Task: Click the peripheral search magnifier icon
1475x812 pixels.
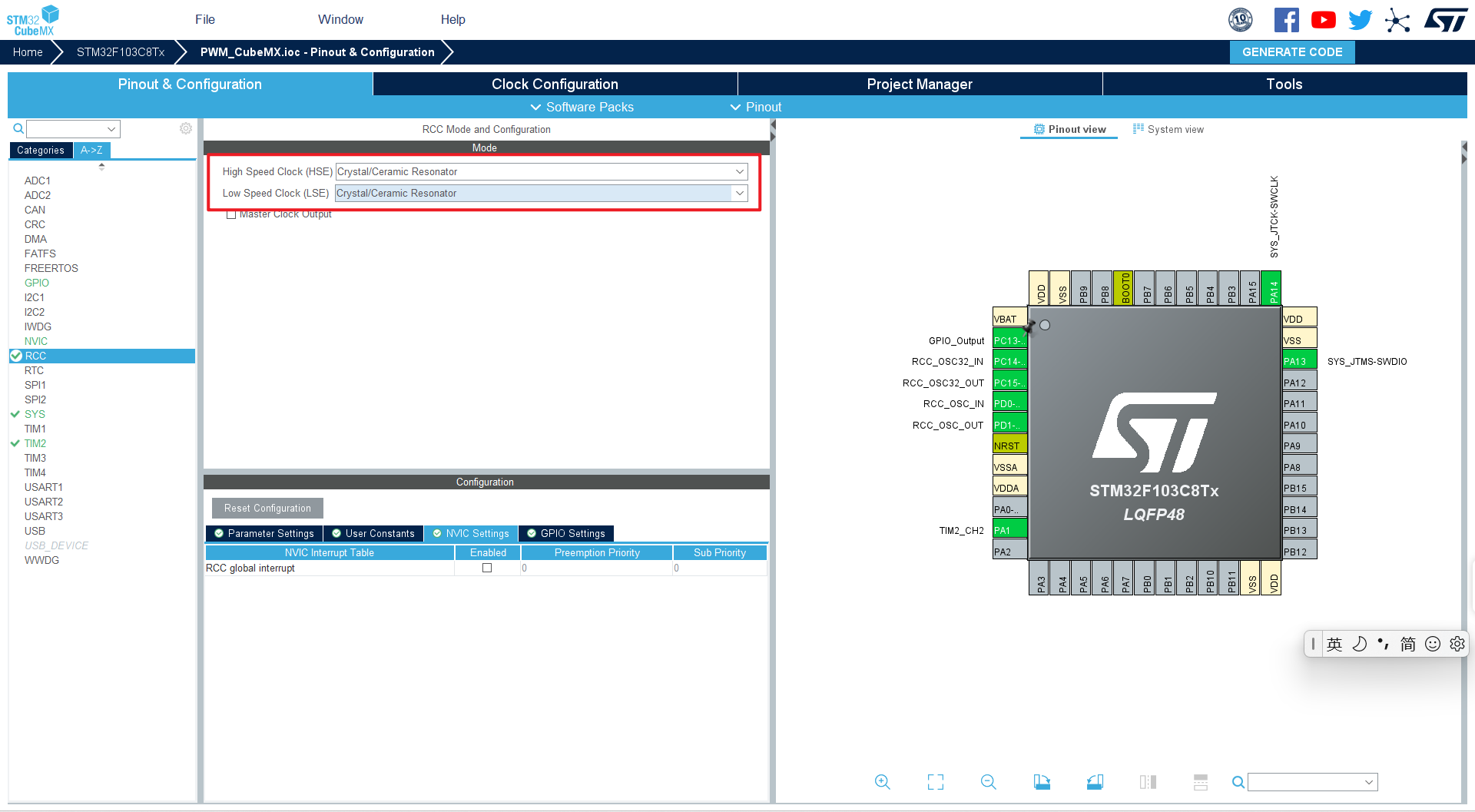Action: click(18, 128)
